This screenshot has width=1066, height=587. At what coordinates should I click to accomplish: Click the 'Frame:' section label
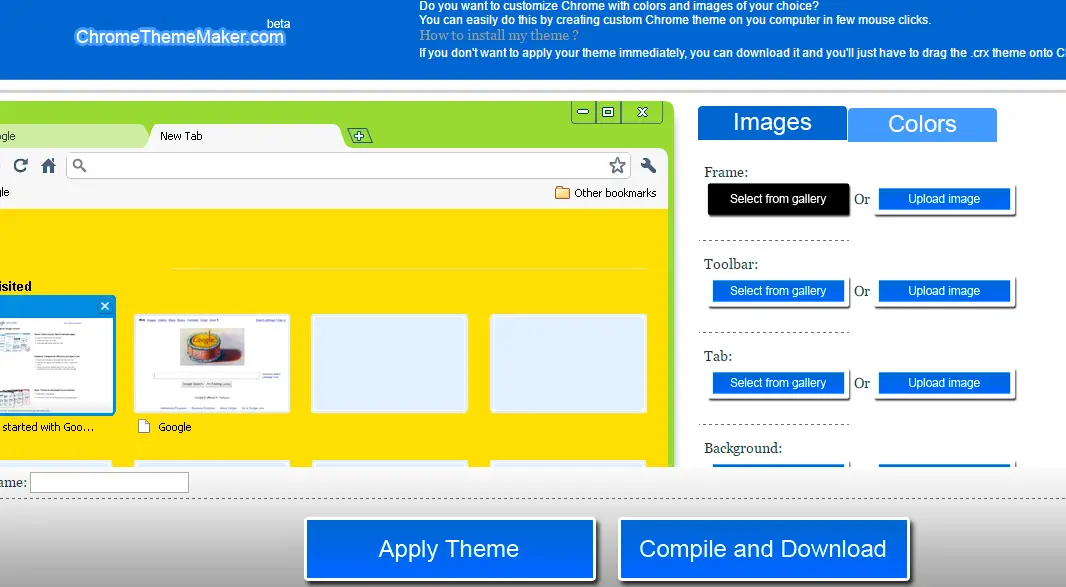[x=726, y=172]
